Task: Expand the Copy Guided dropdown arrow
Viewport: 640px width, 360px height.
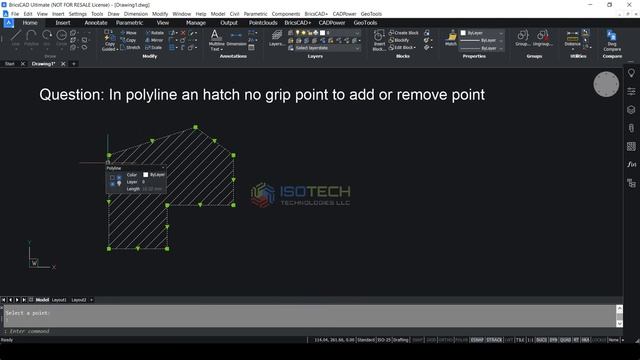Action: [117, 49]
